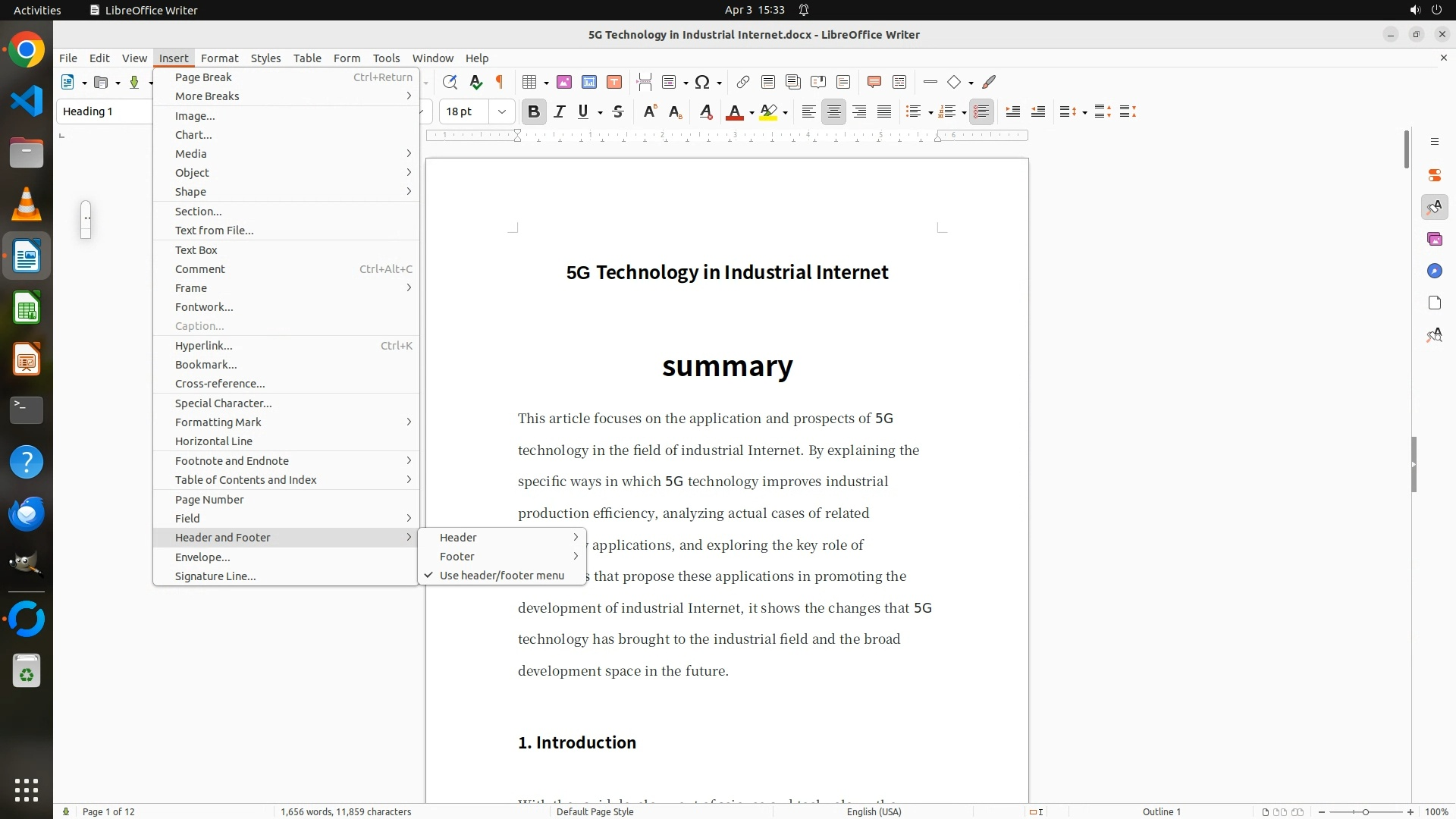Open the Format menu

coord(219,58)
